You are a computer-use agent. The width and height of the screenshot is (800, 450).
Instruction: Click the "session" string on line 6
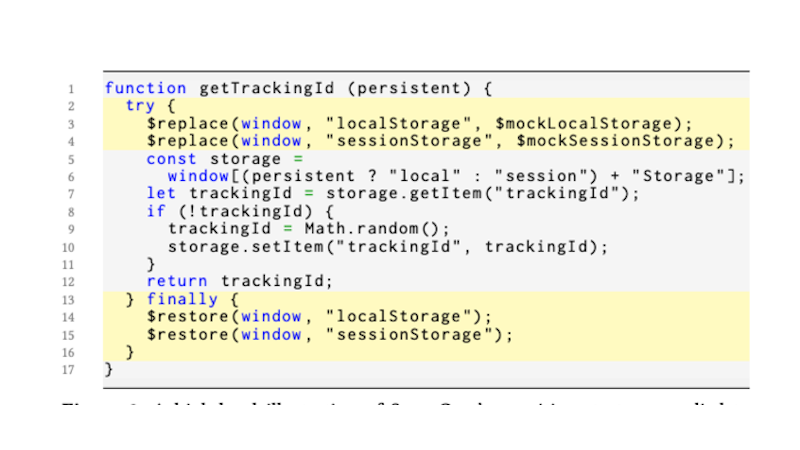tap(541, 176)
